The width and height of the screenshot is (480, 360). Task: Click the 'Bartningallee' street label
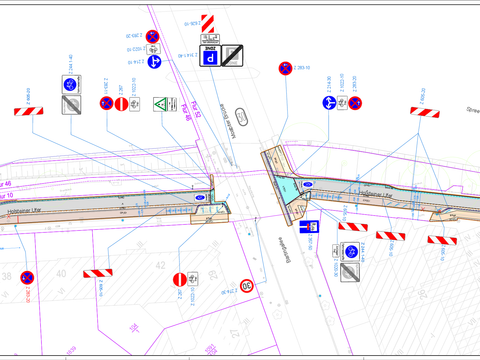[x=284, y=250]
